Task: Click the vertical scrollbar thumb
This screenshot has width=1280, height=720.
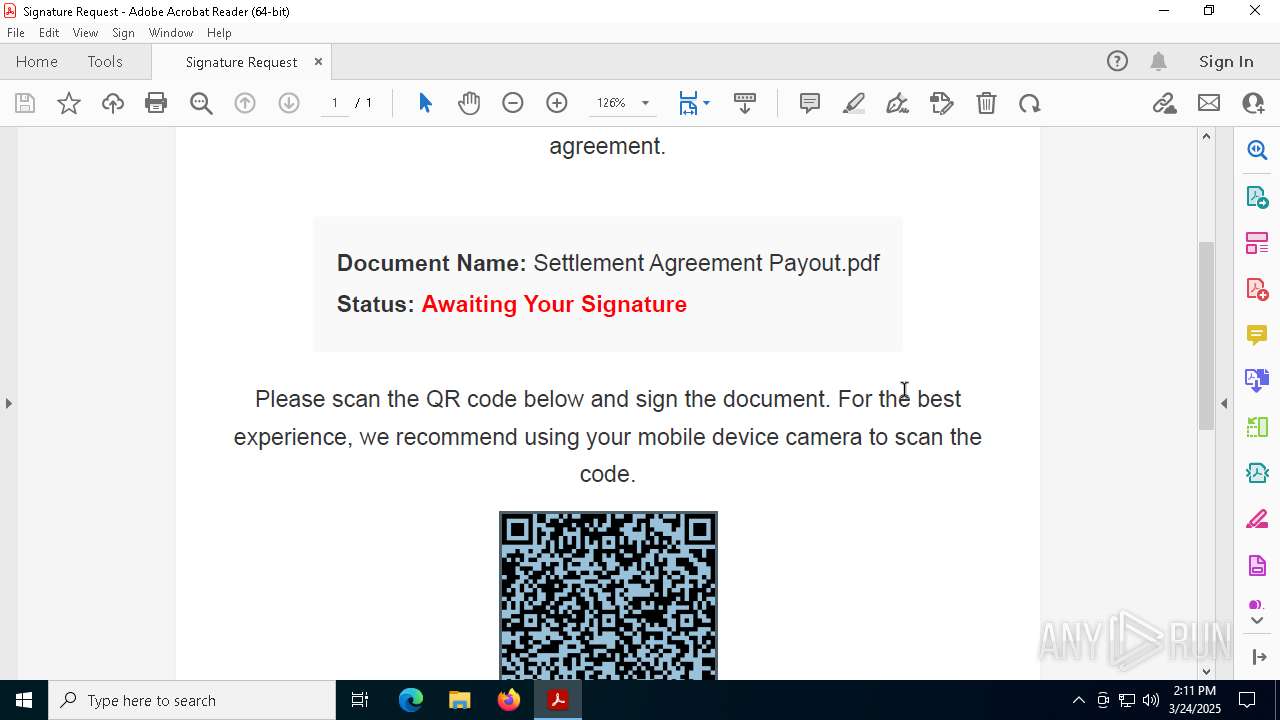Action: (x=1206, y=336)
